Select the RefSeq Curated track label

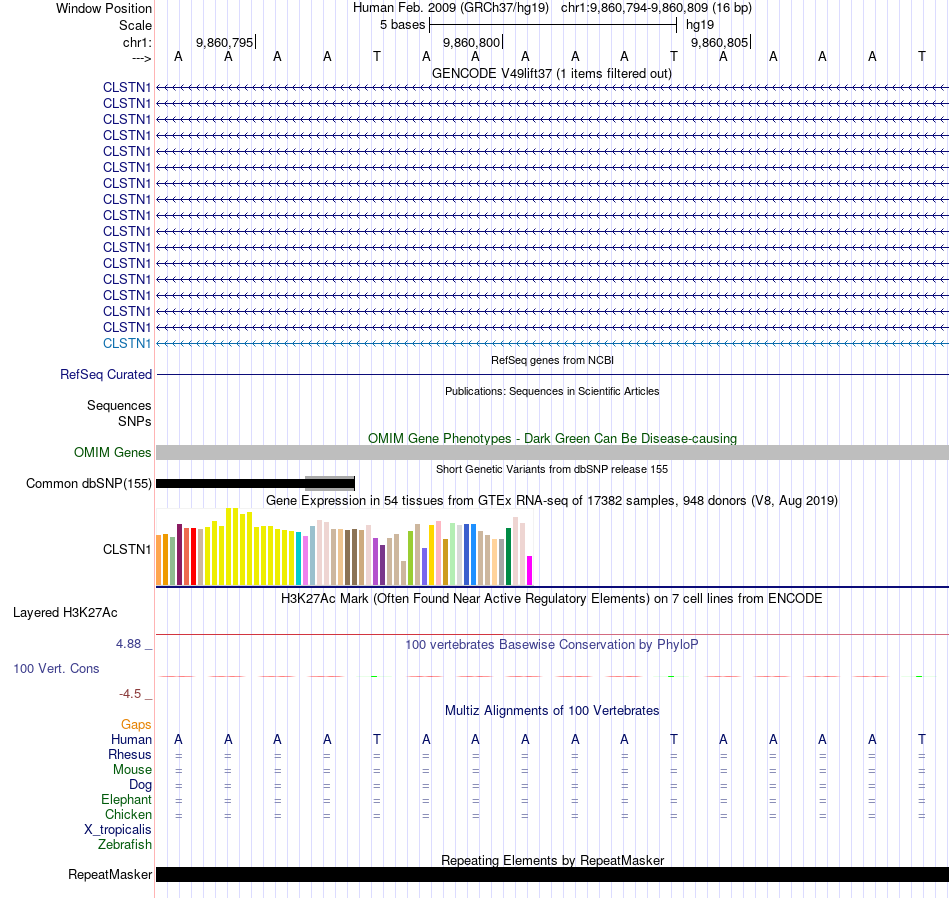click(106, 374)
